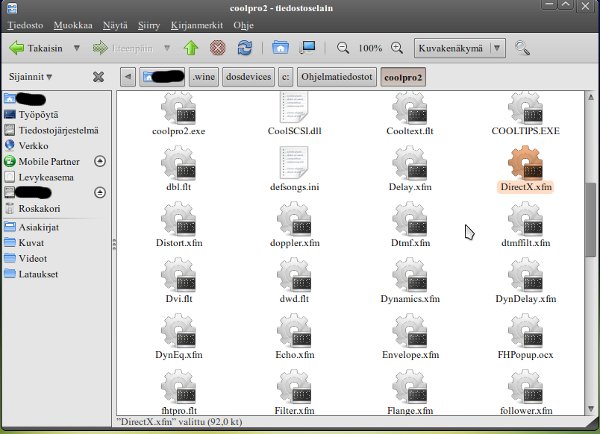The height and width of the screenshot is (434, 600).
Task: Click the scrollbar down arrow
Action: click(591, 409)
